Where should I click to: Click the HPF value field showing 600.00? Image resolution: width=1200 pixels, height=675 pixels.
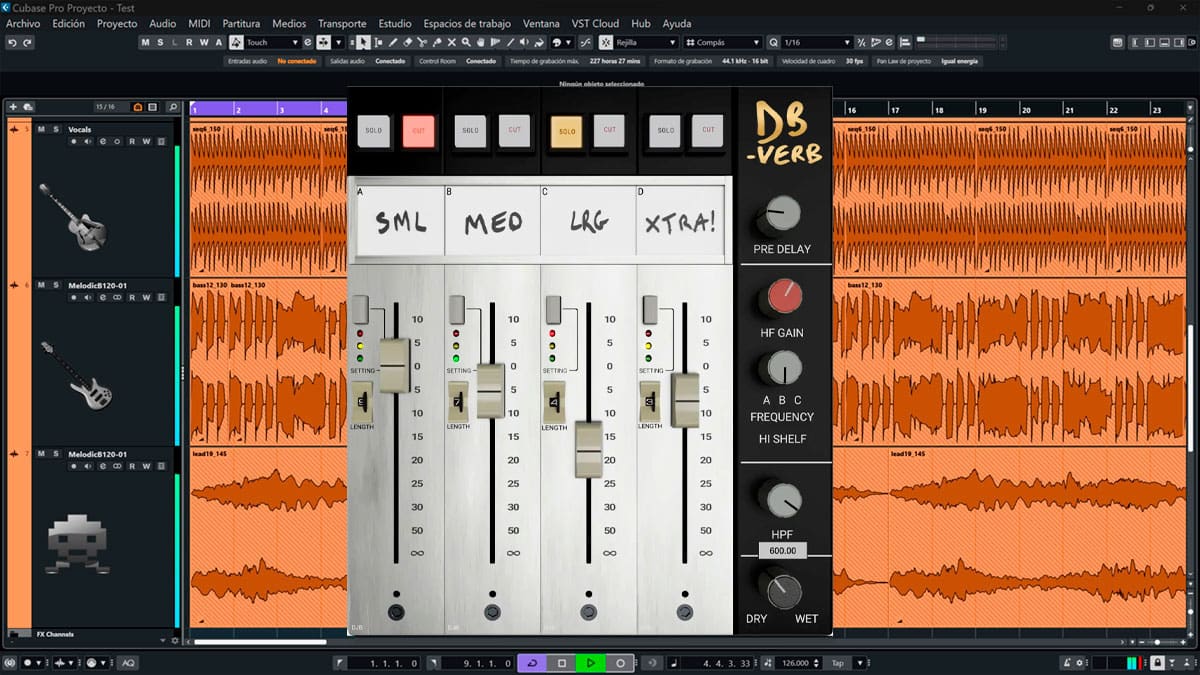782,550
